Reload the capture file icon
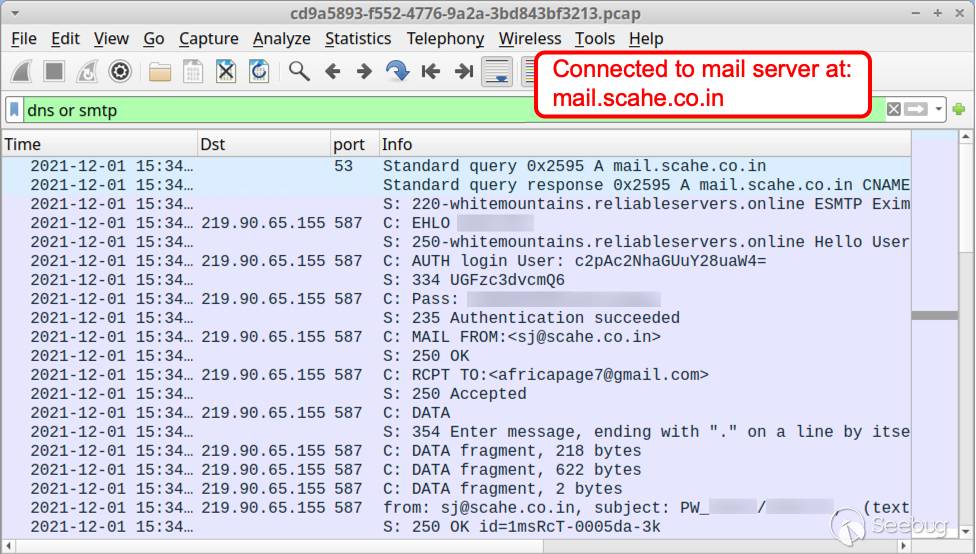Screen dimensions: 976x554 (x=259, y=72)
